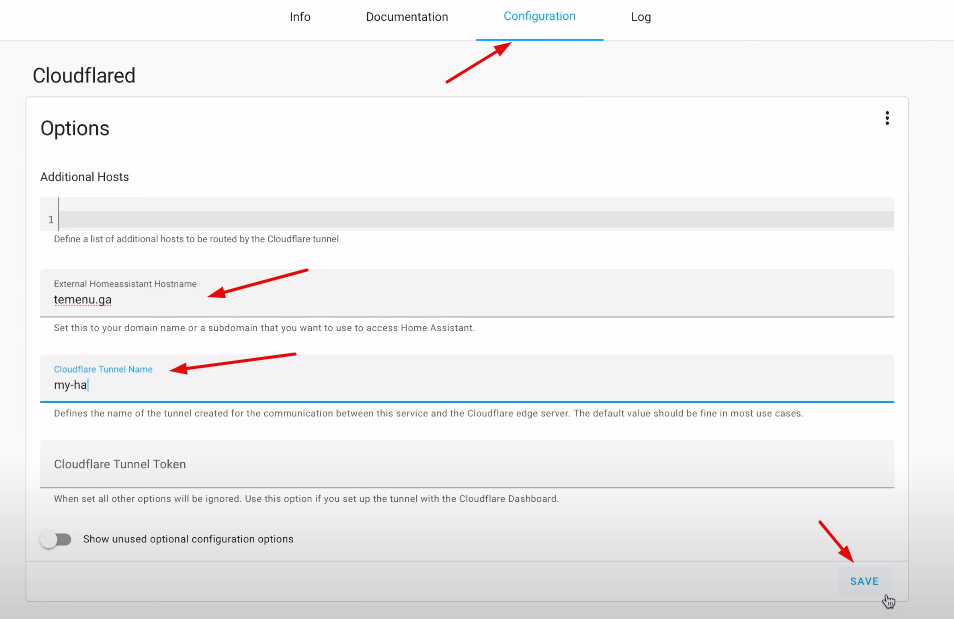The height and width of the screenshot is (619, 954).
Task: Edit the External Homeassistant Hostname field
Action: pyautogui.click(x=467, y=293)
